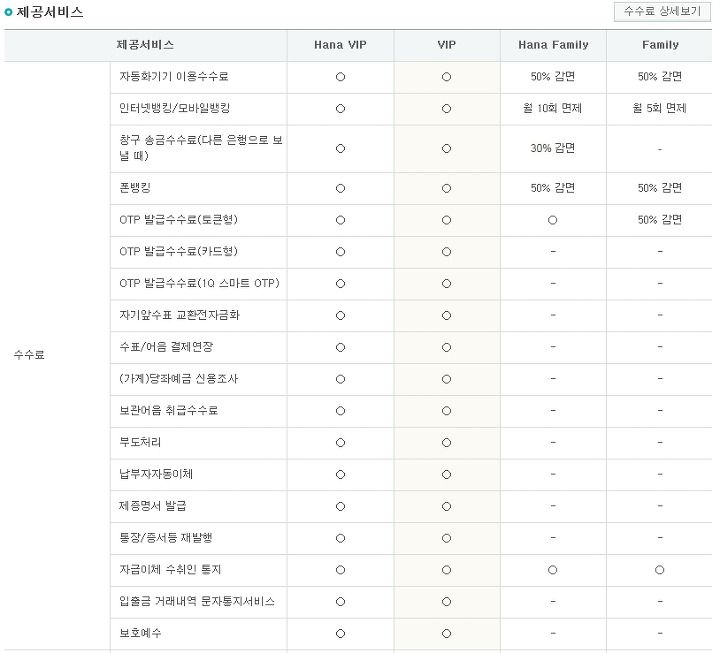Screen dimensions: 720x653
Task: Click VIP circle in 1Q 스마트 OTP row
Action: 446,284
